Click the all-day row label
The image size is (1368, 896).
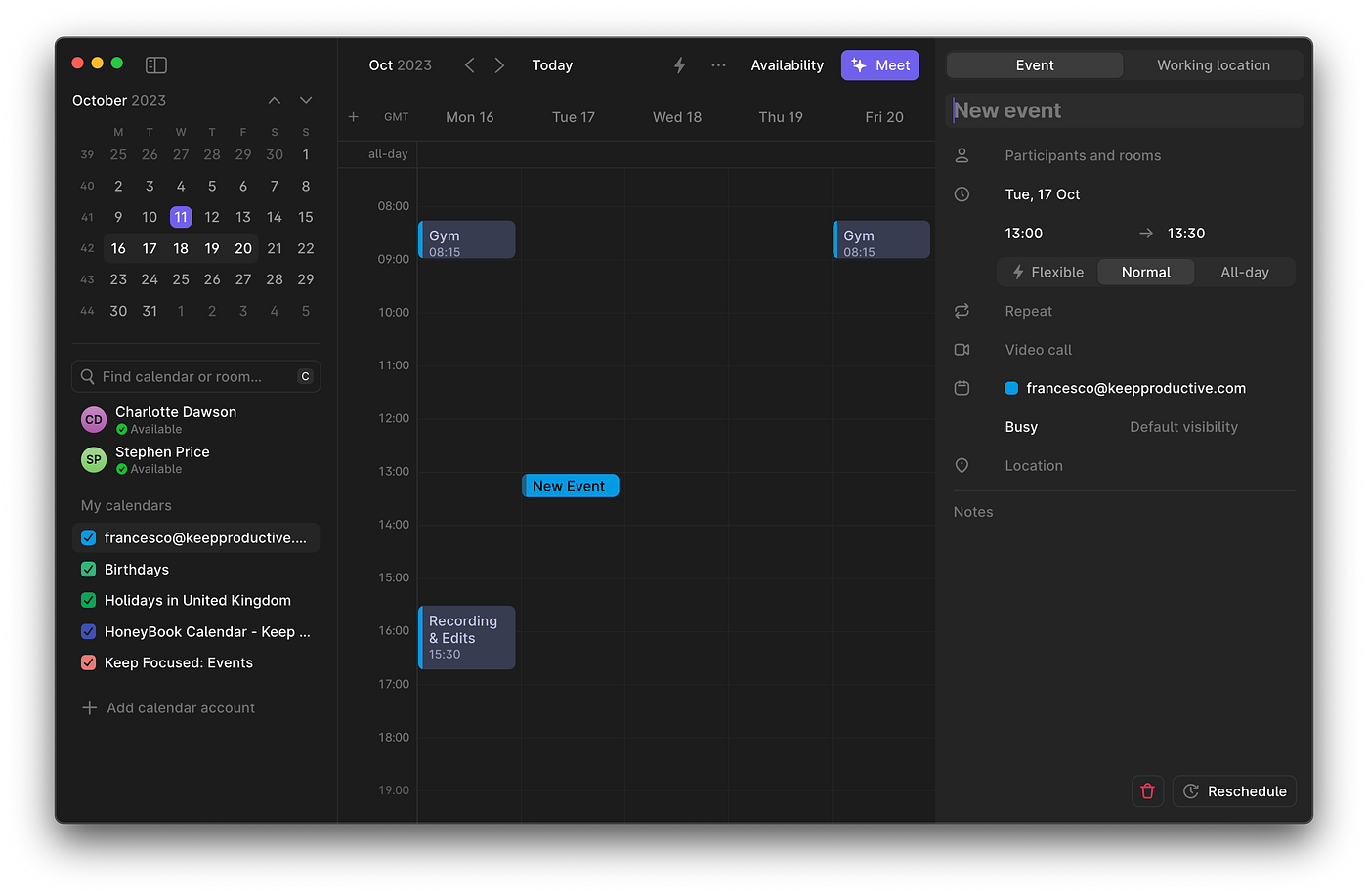388,154
